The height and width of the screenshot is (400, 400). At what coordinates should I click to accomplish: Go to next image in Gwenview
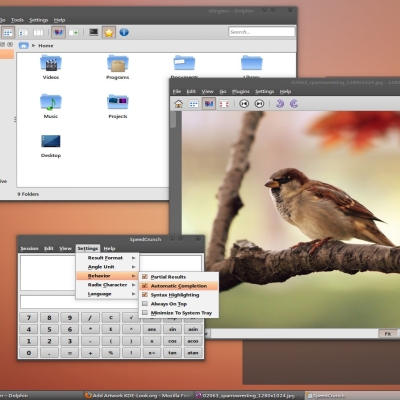pos(259,104)
